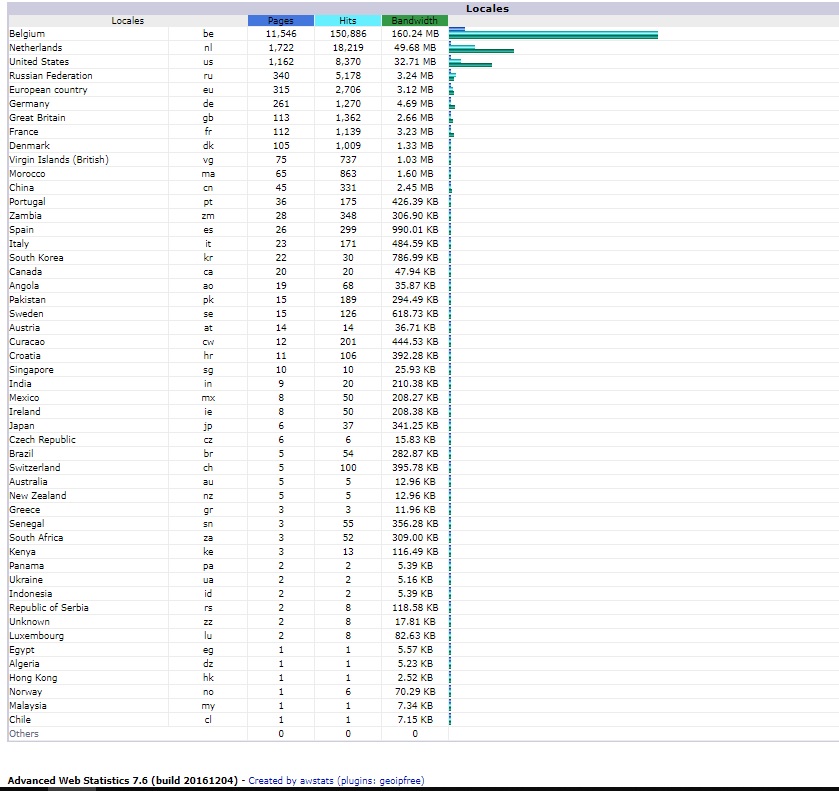Select the Singapore row label

(x=31, y=370)
